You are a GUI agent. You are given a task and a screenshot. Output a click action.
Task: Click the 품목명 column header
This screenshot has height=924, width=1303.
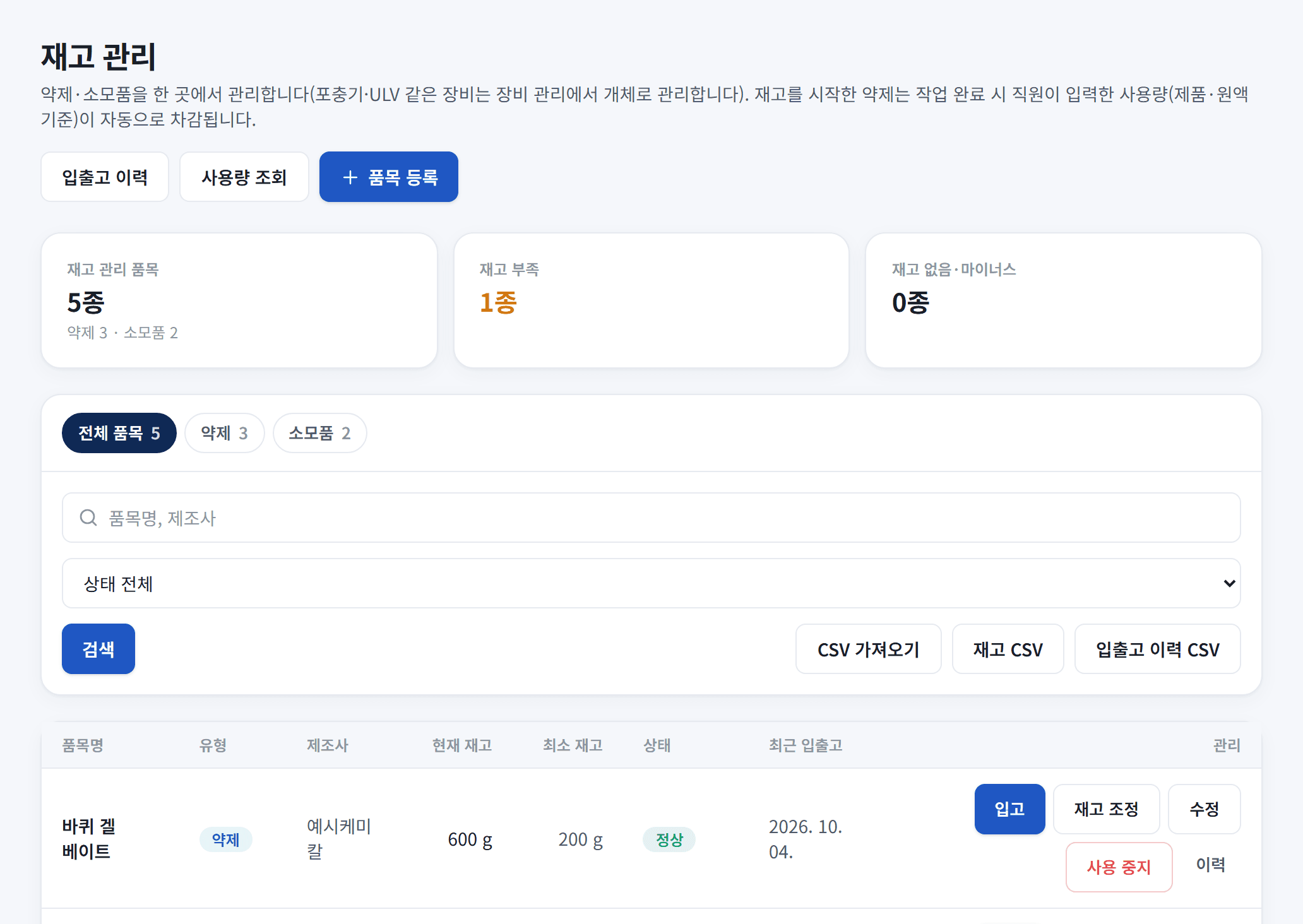coord(83,745)
